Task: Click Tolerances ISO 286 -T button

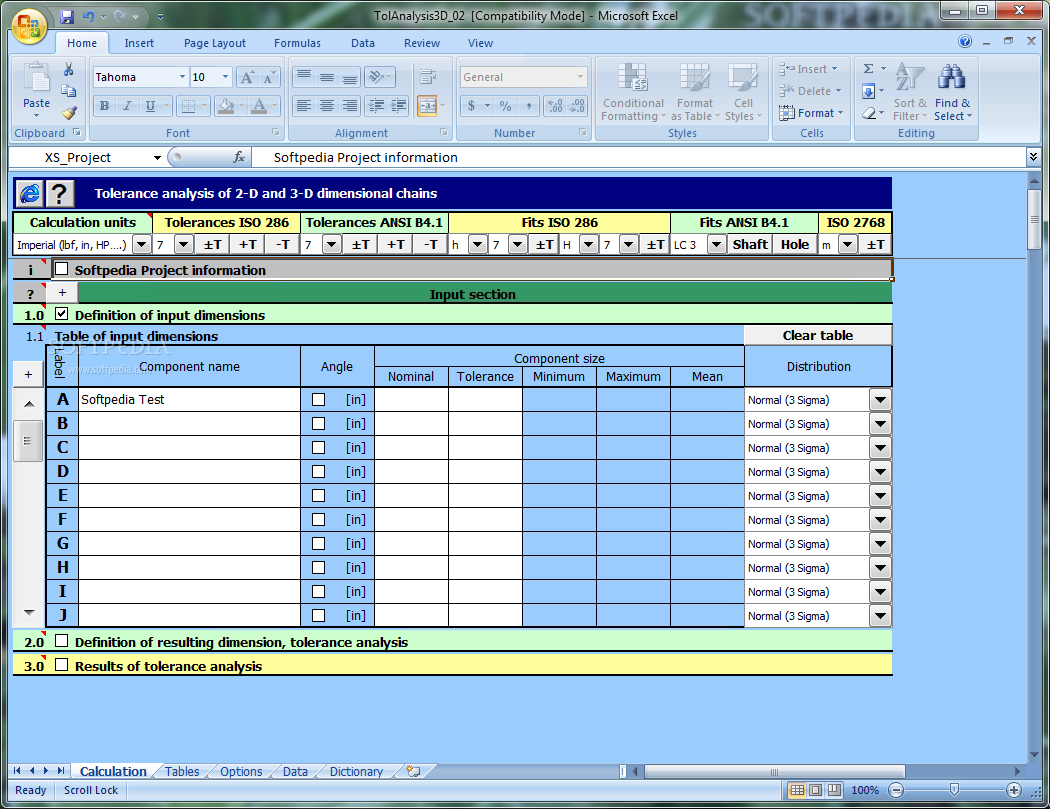Action: coord(283,244)
